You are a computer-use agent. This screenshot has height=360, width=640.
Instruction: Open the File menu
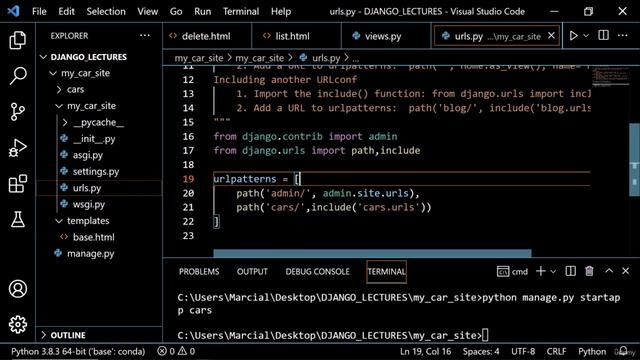pos(39,11)
